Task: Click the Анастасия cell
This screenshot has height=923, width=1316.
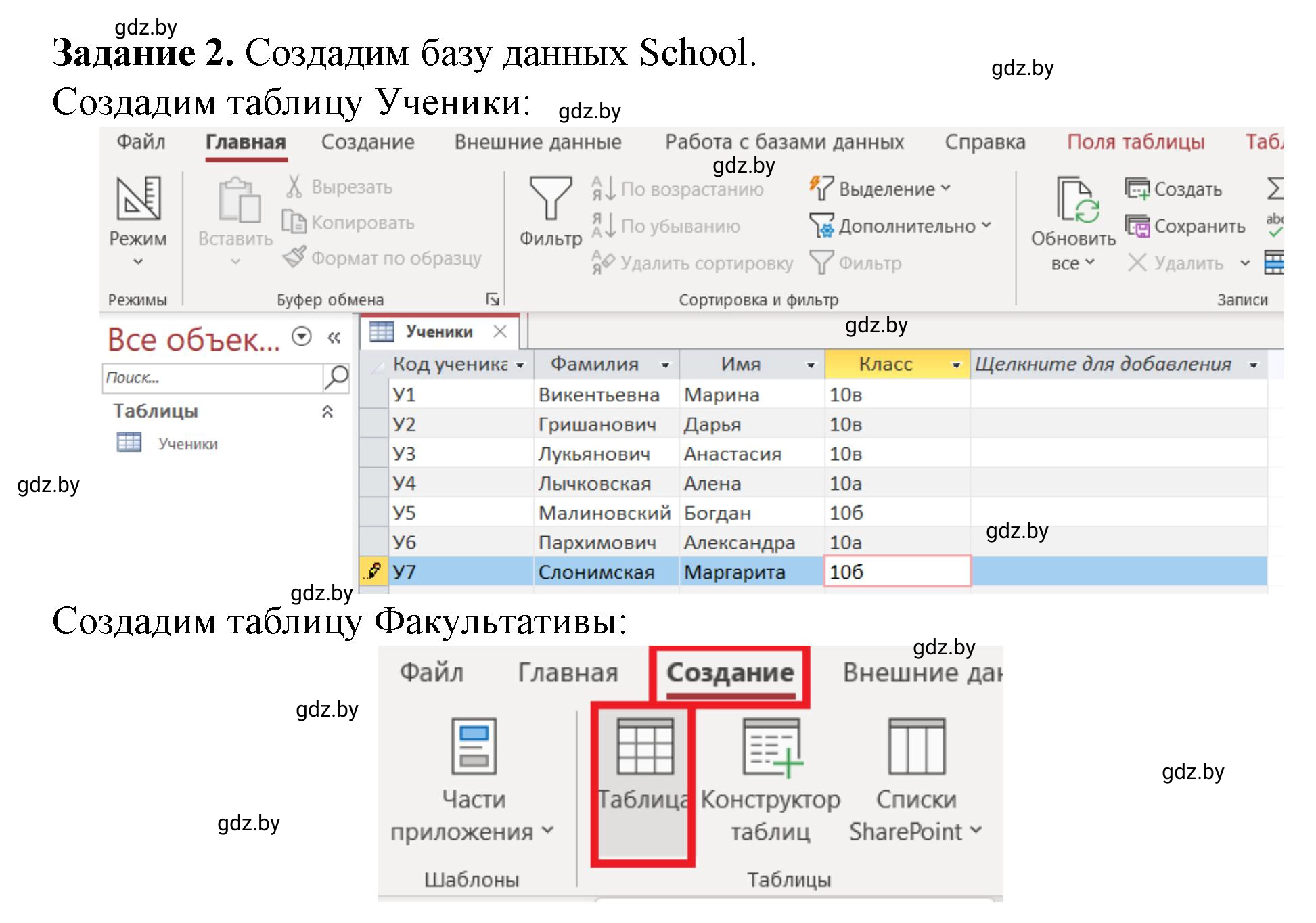Action: (x=752, y=454)
